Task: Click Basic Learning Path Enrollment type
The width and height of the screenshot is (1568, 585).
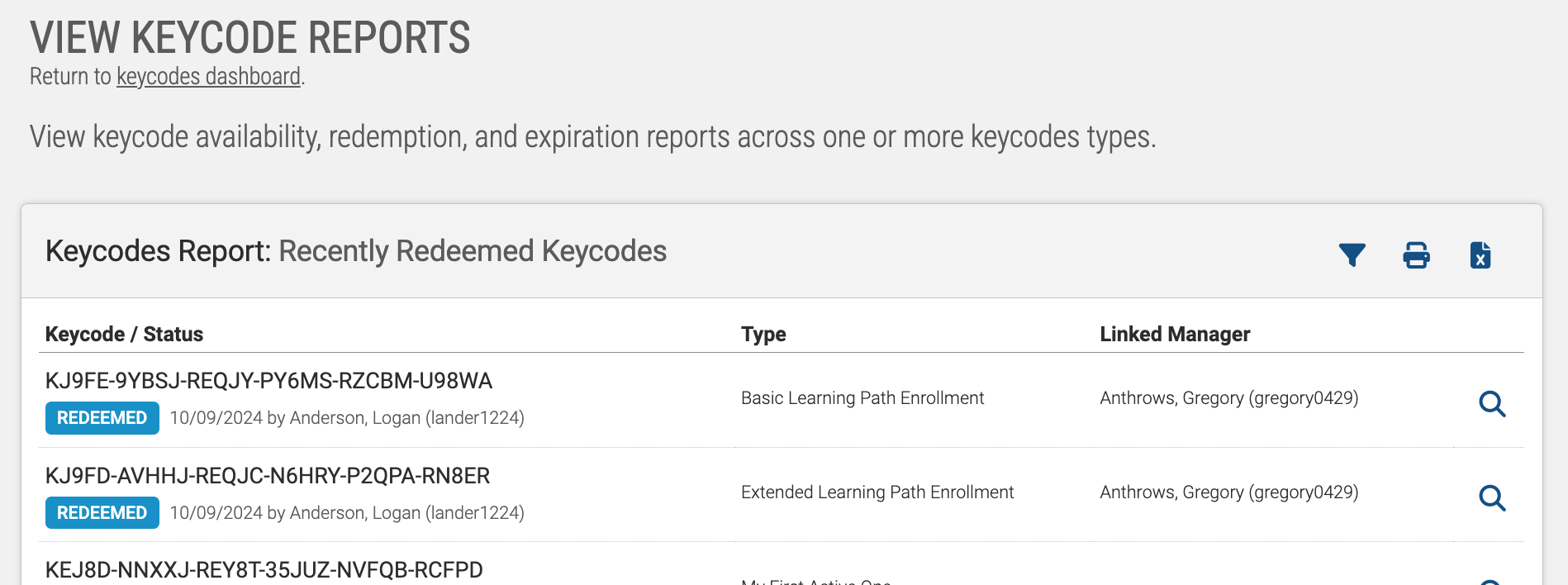Action: [862, 398]
